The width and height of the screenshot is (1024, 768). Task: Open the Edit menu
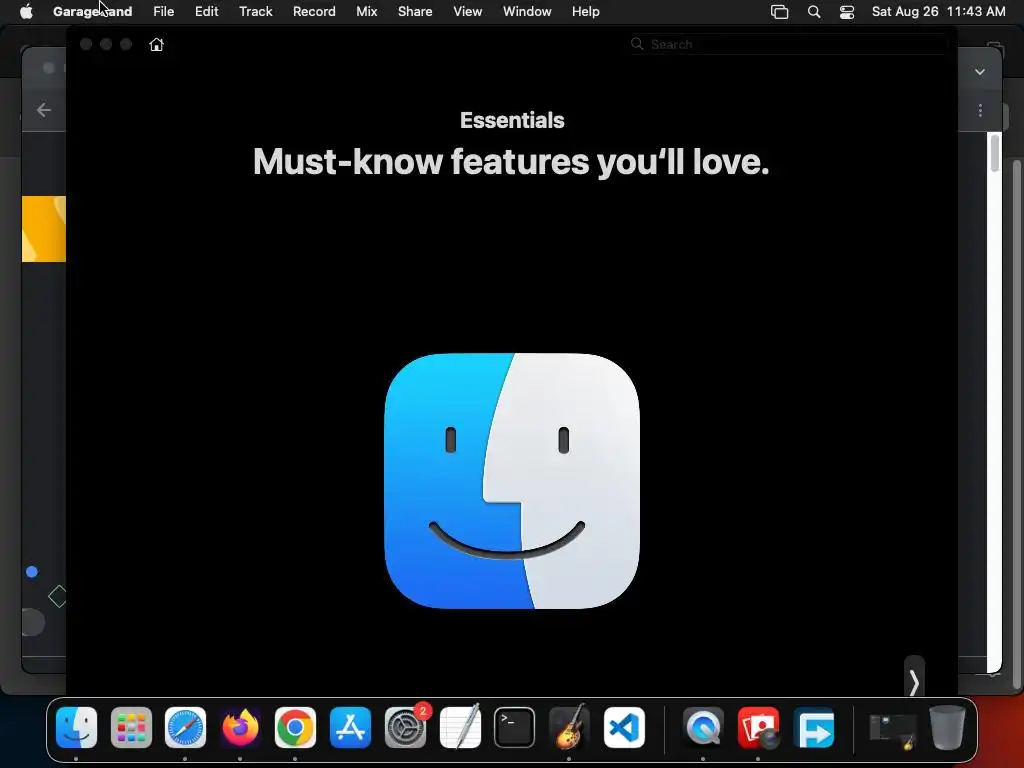206,11
